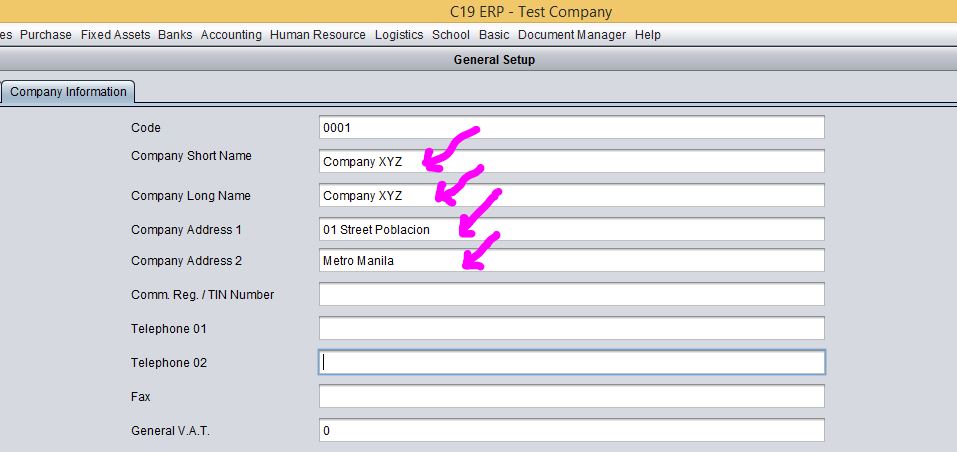Open the Help menu
The image size is (957, 452).
pos(648,35)
